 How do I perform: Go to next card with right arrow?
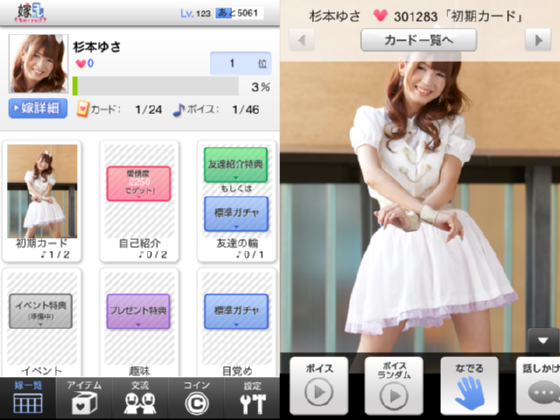tap(538, 40)
